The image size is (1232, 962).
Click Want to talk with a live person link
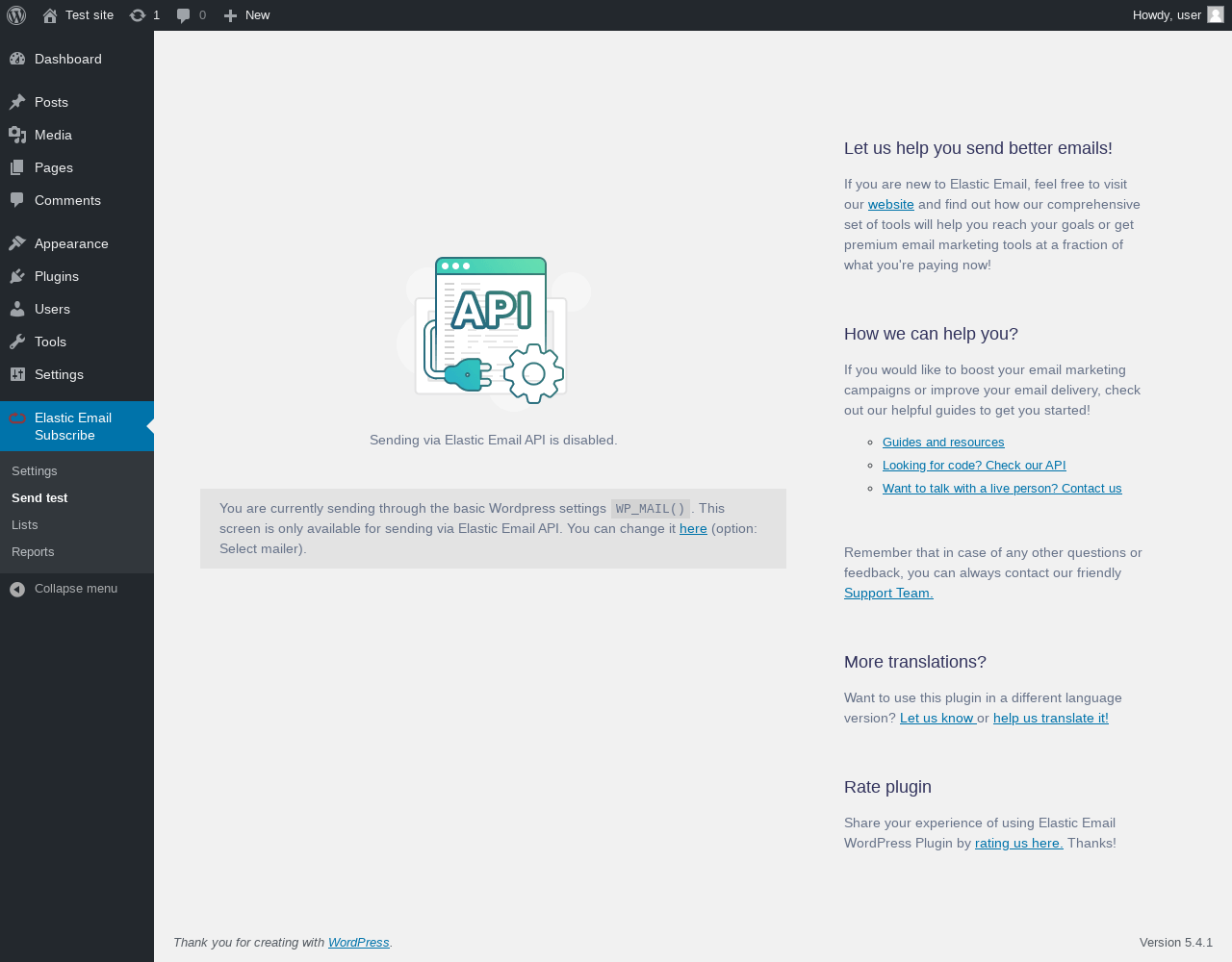[x=1002, y=488]
